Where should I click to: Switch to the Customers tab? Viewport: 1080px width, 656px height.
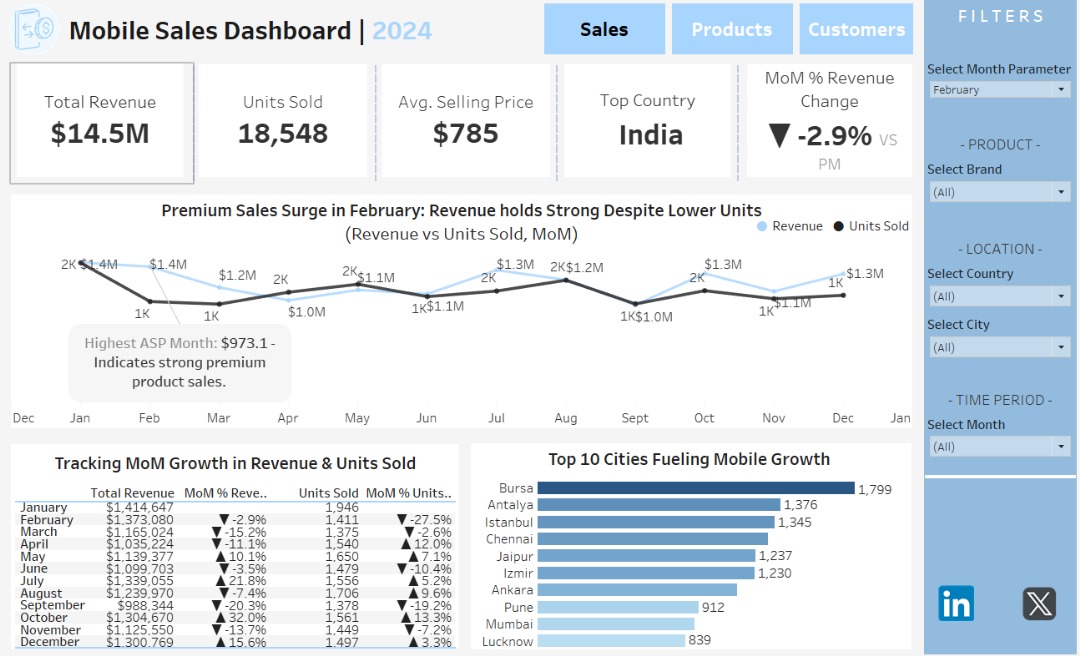[856, 29]
